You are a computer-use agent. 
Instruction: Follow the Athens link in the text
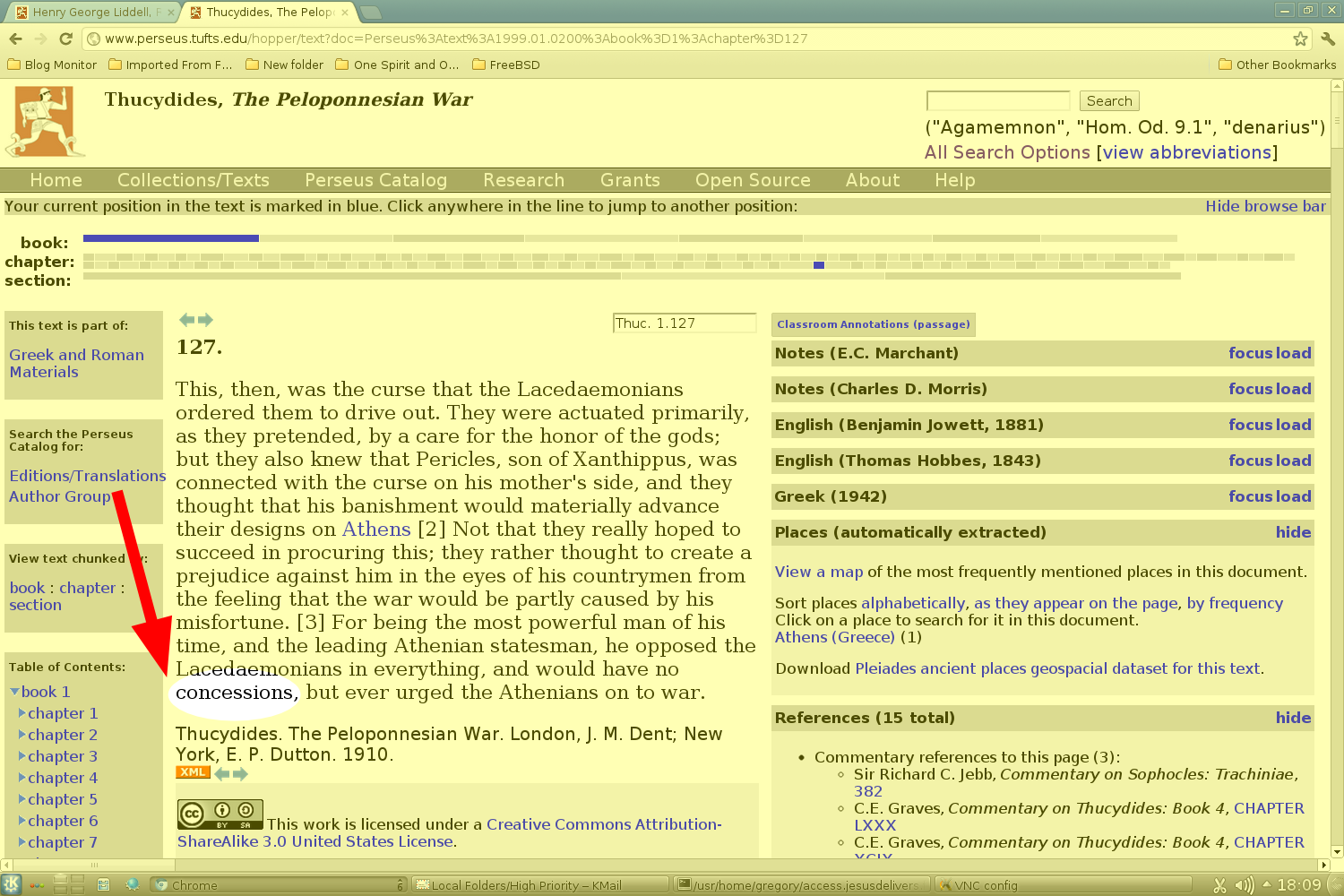(376, 530)
